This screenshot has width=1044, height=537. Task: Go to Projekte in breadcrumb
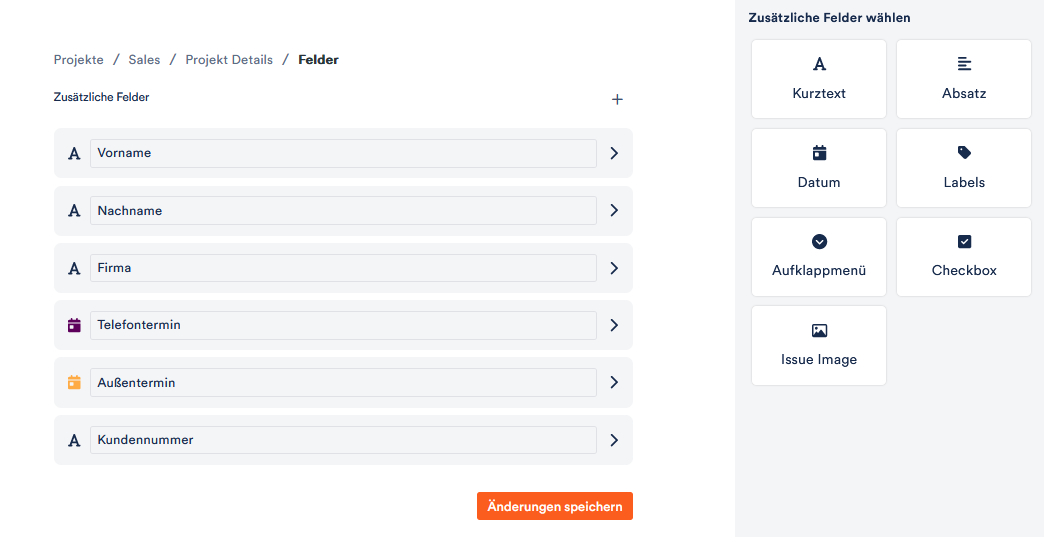pos(79,60)
